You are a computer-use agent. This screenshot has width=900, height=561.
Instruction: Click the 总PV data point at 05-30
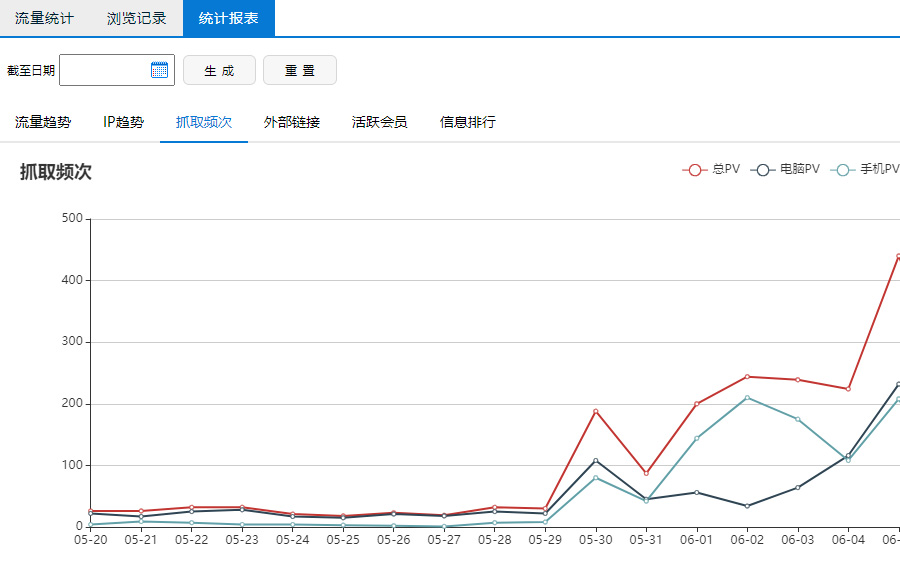coord(595,411)
